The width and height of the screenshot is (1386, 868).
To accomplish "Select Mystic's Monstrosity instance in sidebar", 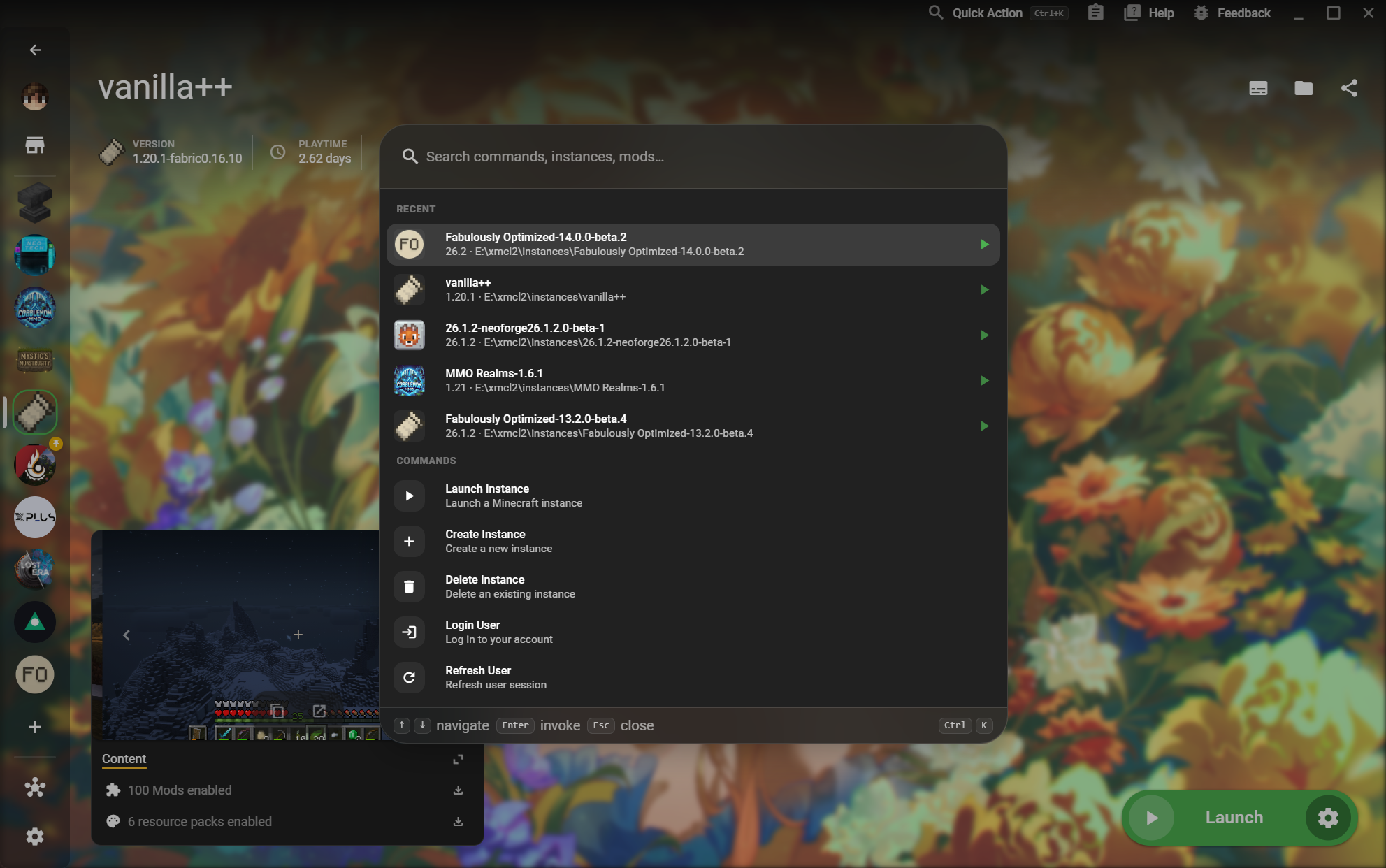I will point(35,360).
